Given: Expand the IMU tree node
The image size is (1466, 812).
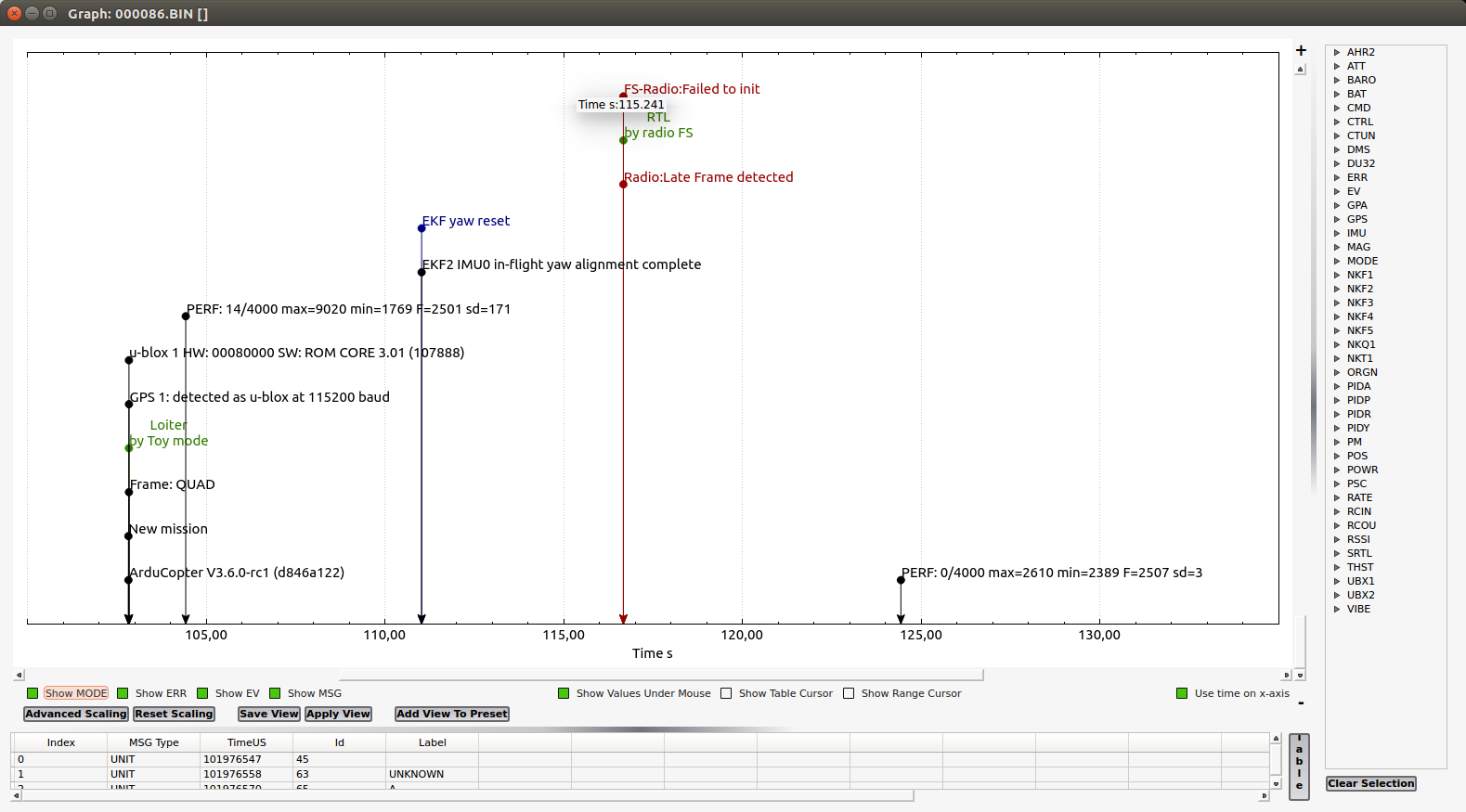Looking at the screenshot, I should [1337, 233].
